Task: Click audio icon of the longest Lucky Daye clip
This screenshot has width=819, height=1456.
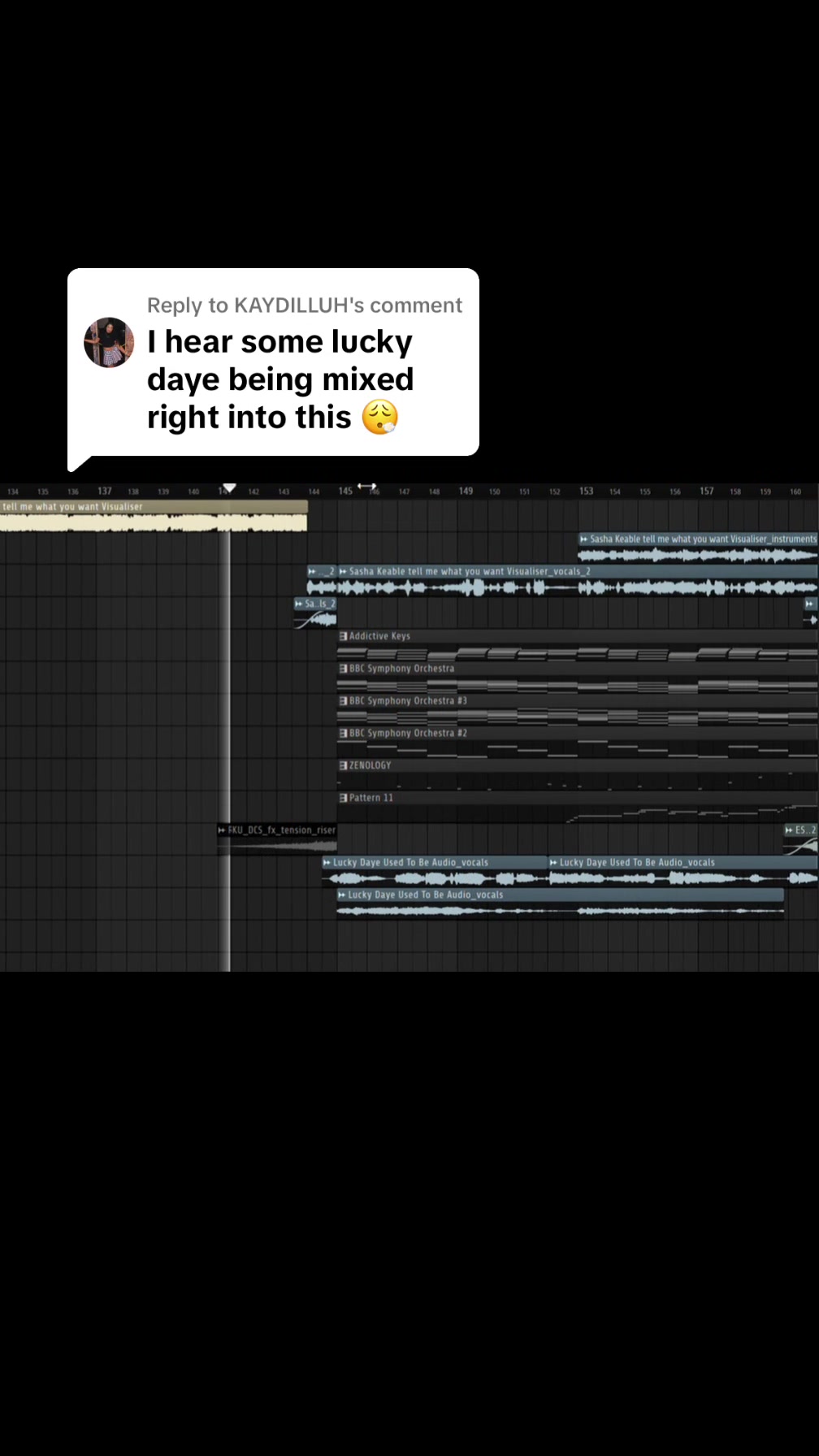Action: (x=342, y=895)
